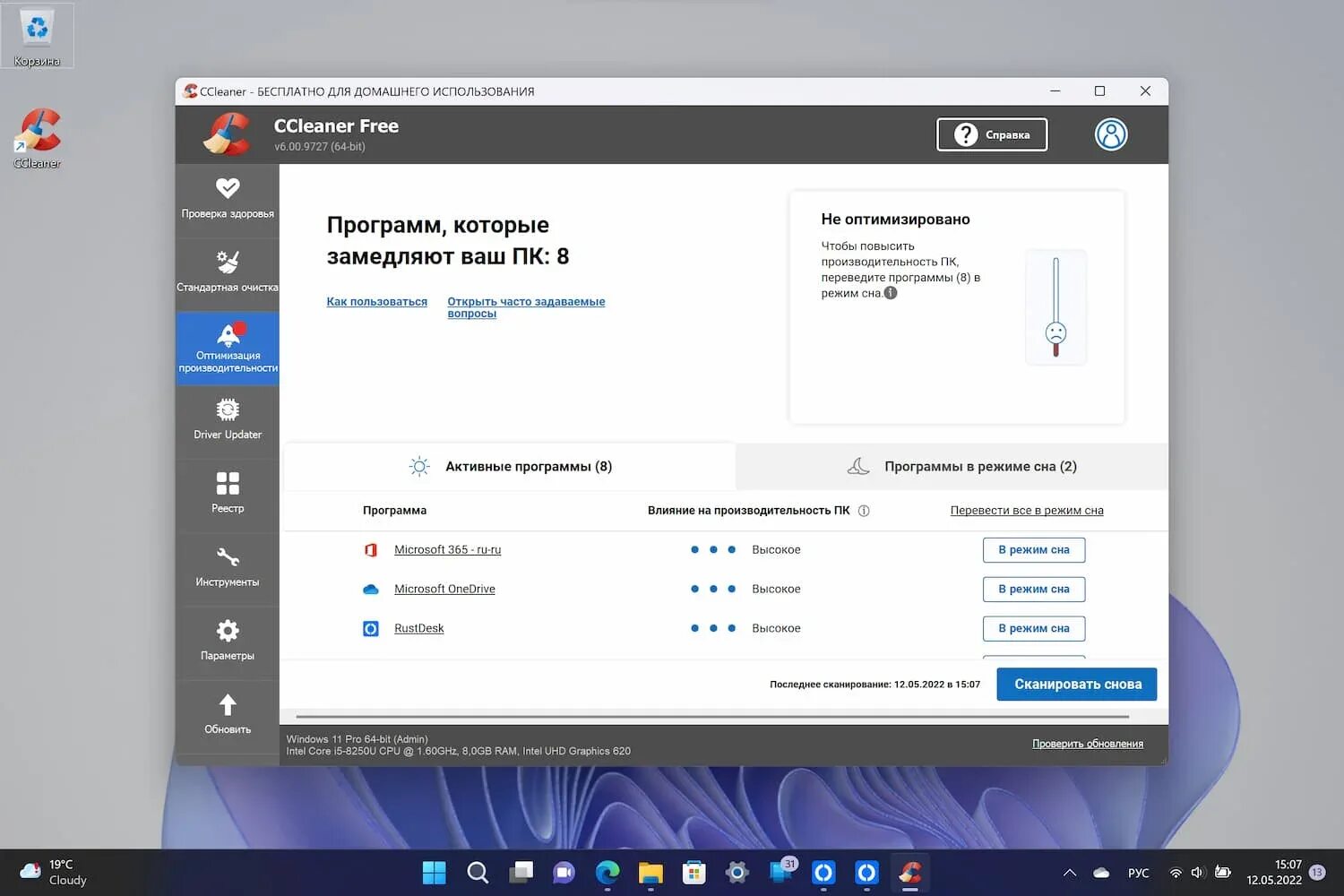Click the Microsoft 365 program icon
1344x896 pixels.
click(371, 550)
